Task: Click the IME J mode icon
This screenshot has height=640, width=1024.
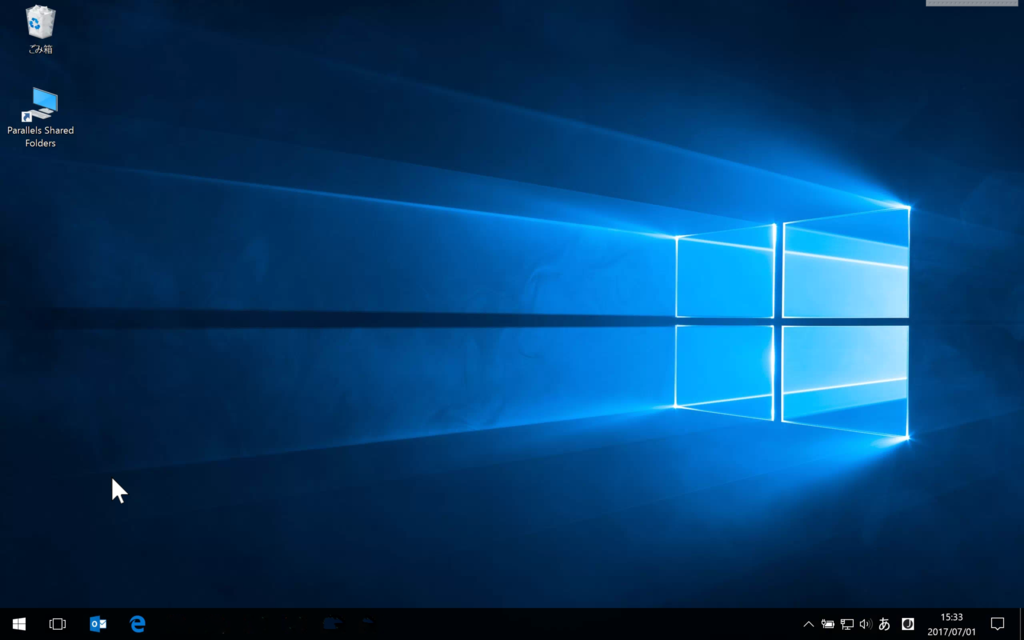Action: pos(908,624)
